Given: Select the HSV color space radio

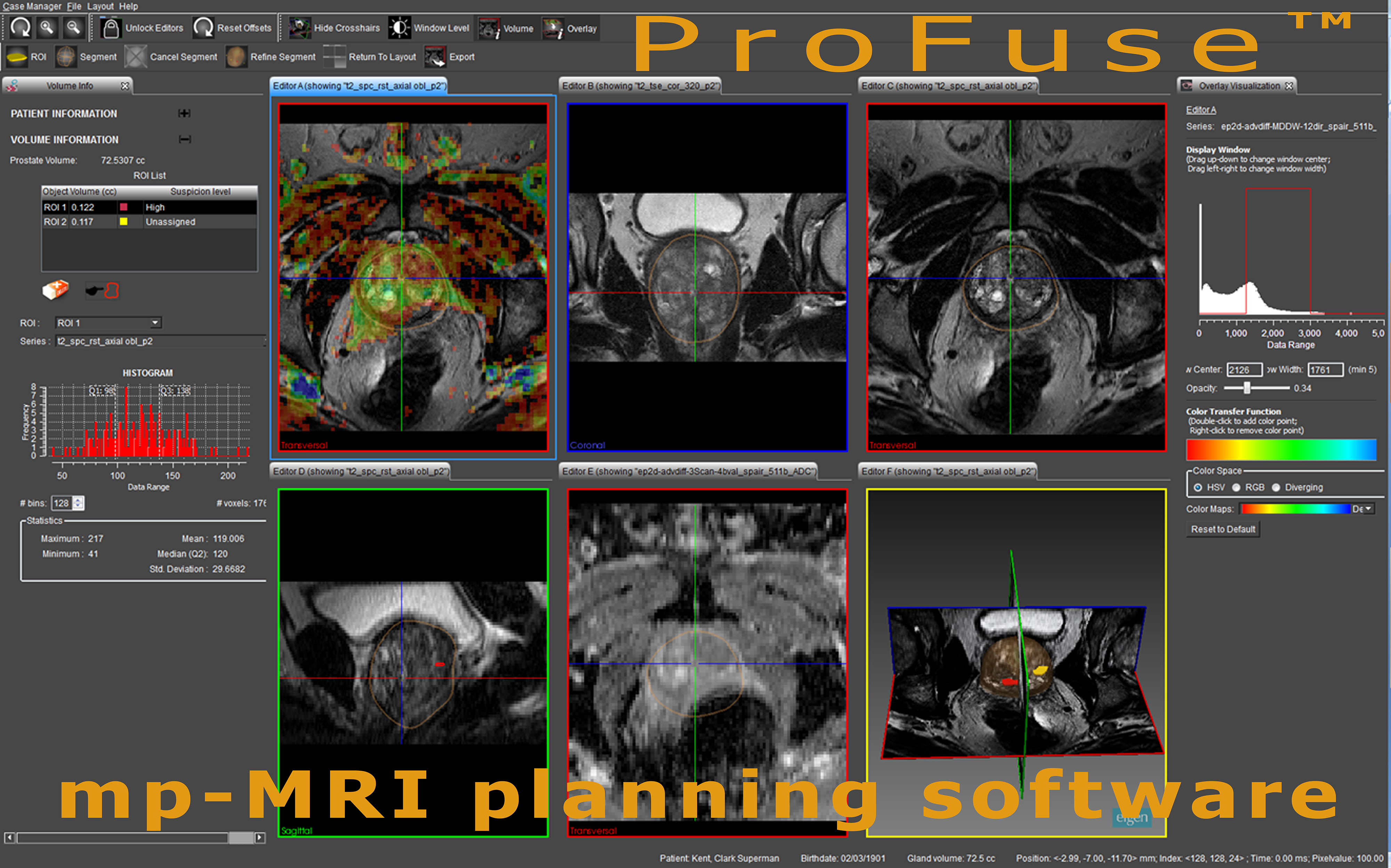Looking at the screenshot, I should tap(1198, 488).
